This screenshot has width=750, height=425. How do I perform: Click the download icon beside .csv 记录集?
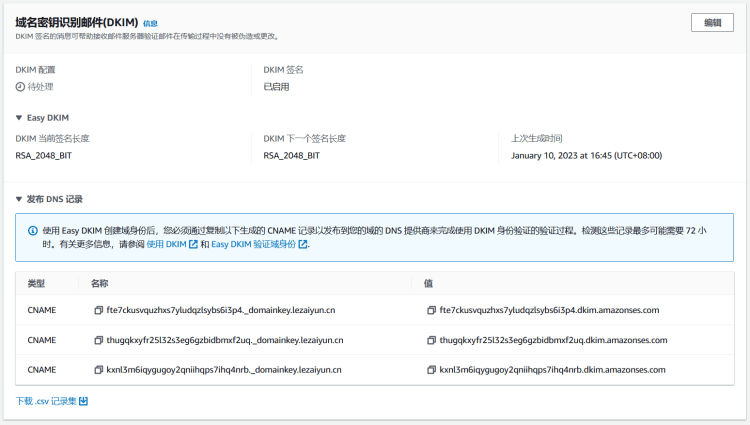84,401
